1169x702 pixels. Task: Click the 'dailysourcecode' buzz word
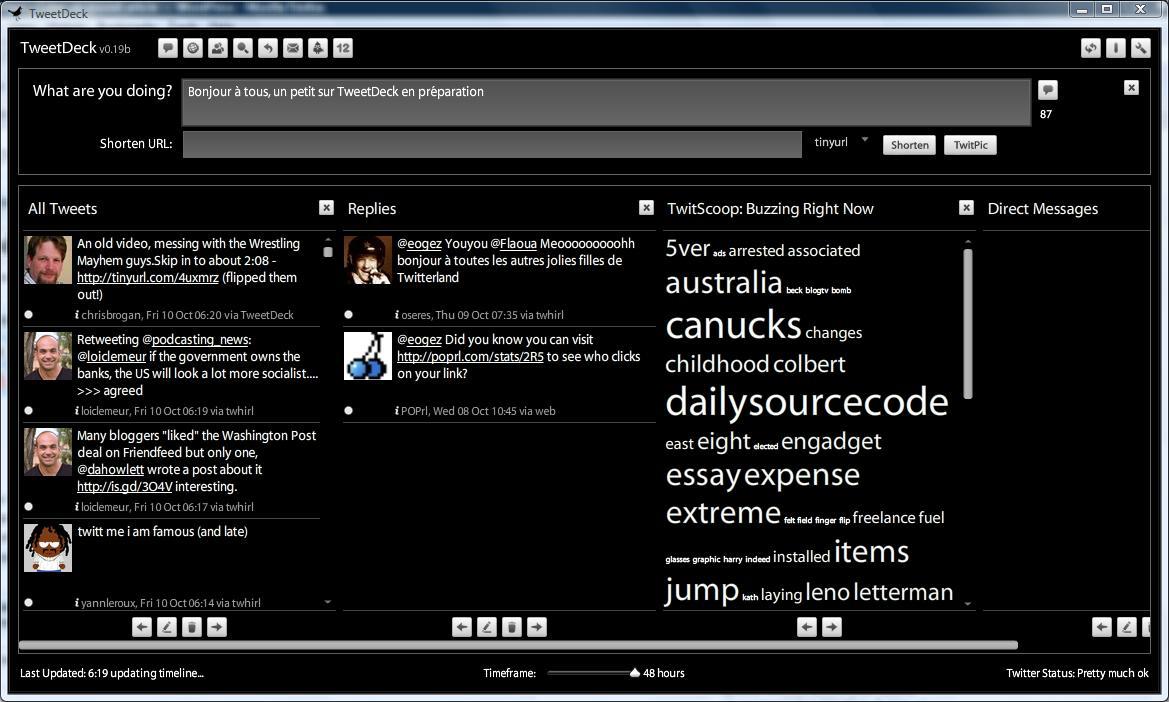(807, 402)
